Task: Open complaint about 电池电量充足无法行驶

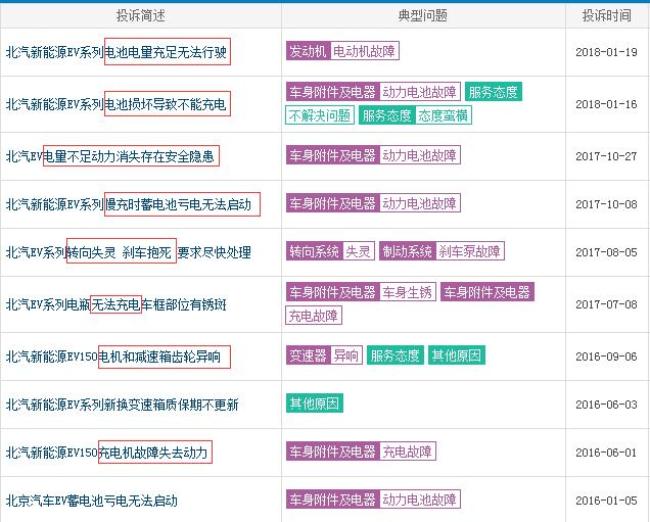Action: (116, 52)
